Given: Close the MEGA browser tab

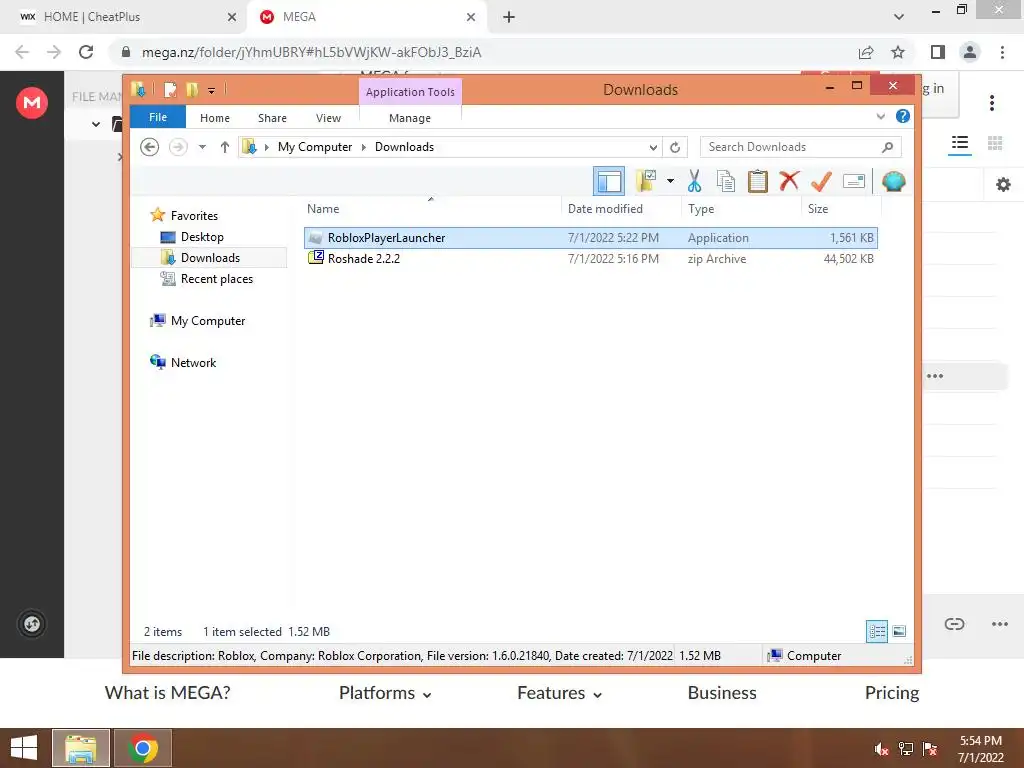Looking at the screenshot, I should (x=471, y=17).
